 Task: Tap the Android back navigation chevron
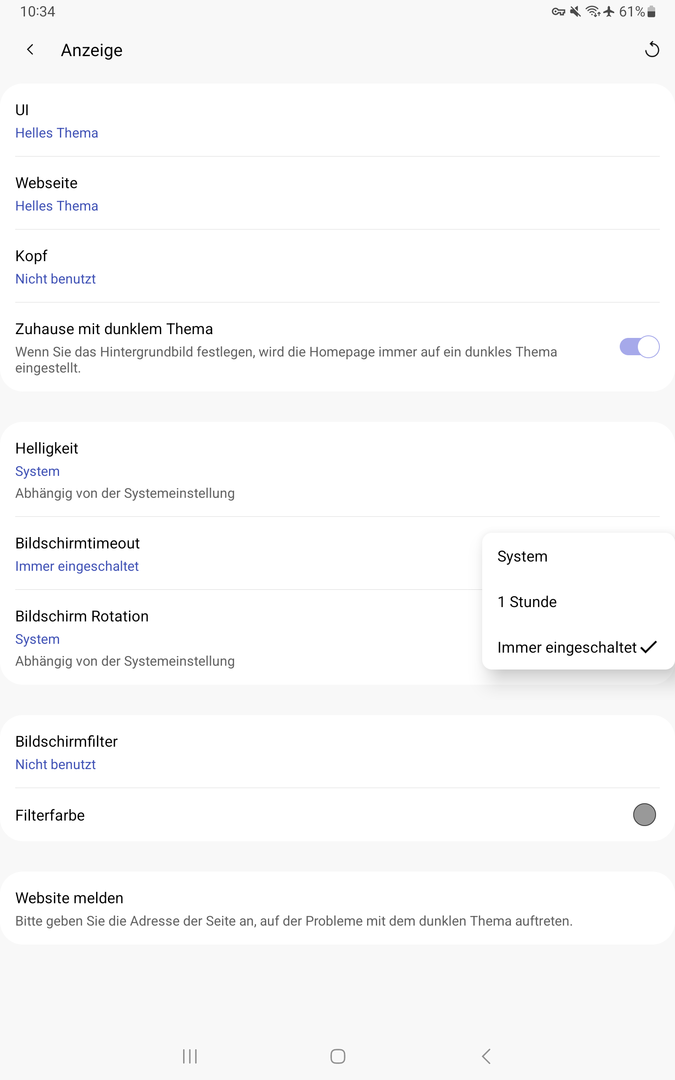tap(486, 1056)
